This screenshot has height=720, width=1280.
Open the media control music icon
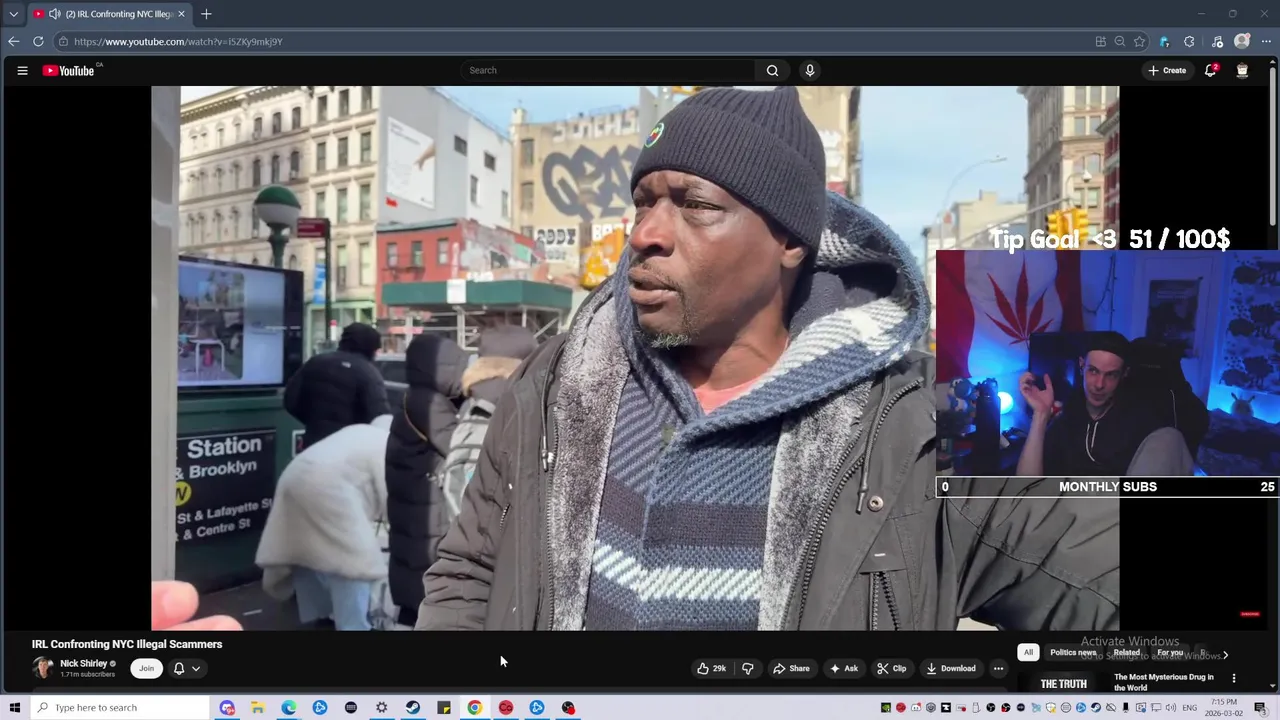[1217, 41]
